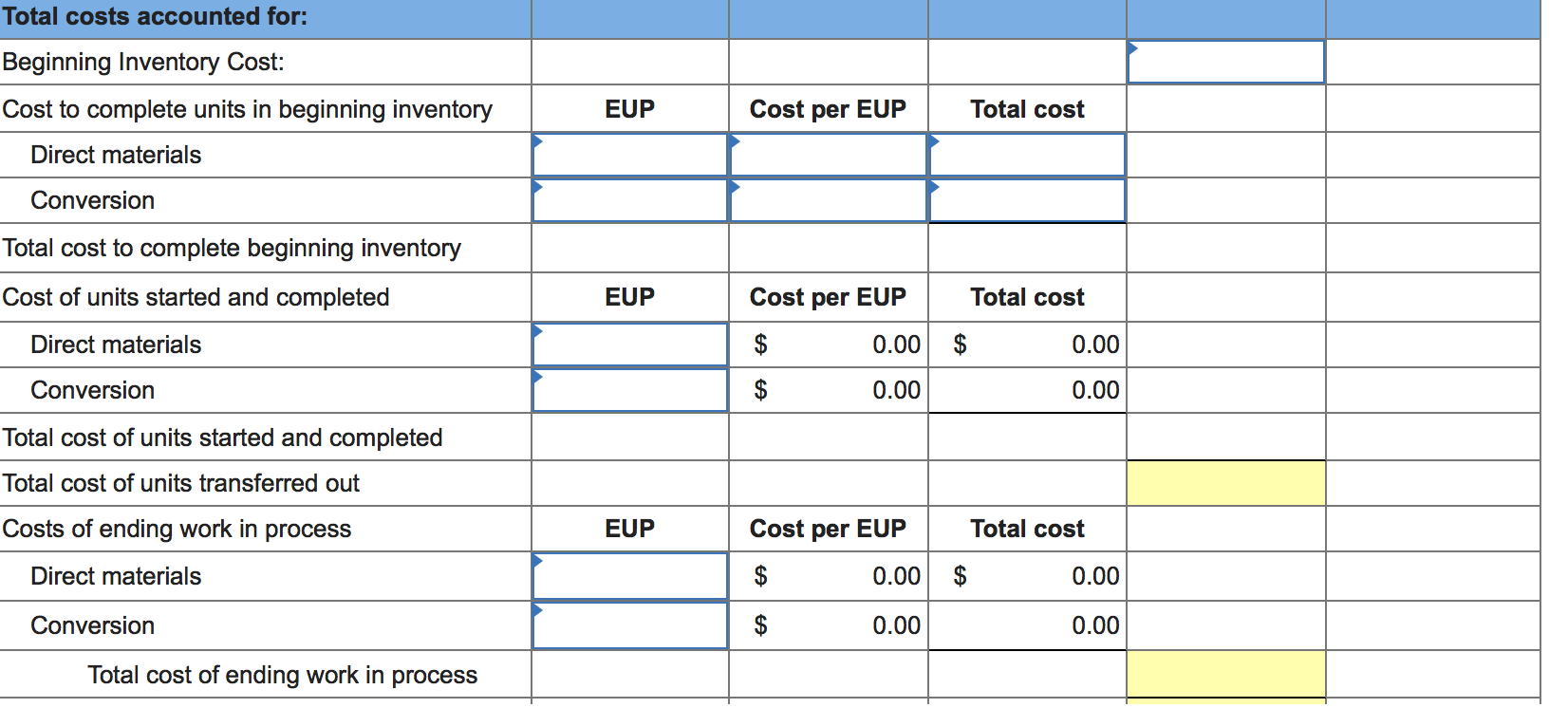Click 'Cost to complete units in beginning inventory' label

pos(247,109)
